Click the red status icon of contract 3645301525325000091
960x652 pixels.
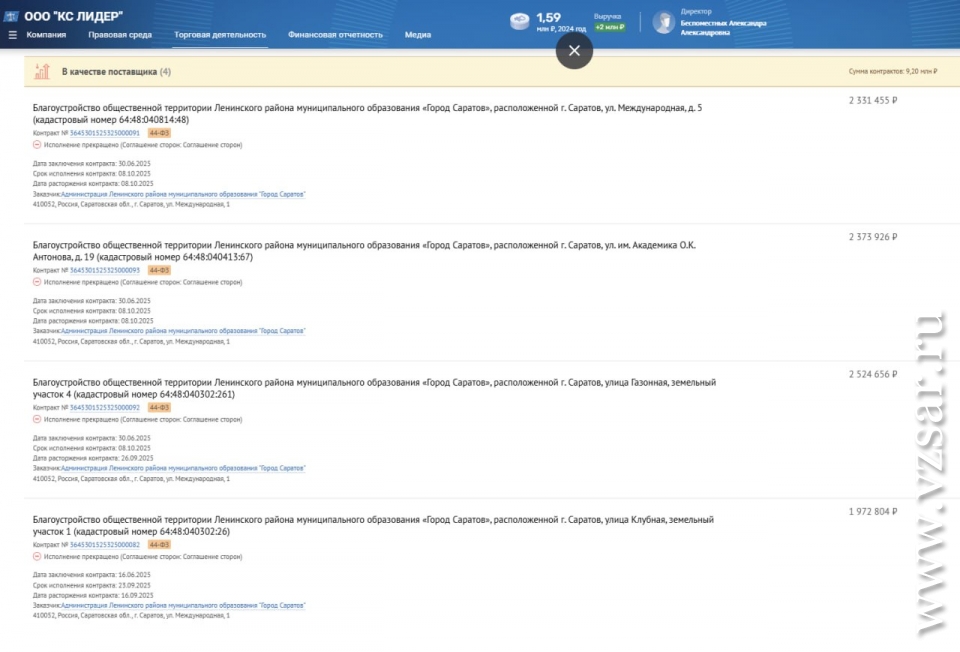(37, 145)
